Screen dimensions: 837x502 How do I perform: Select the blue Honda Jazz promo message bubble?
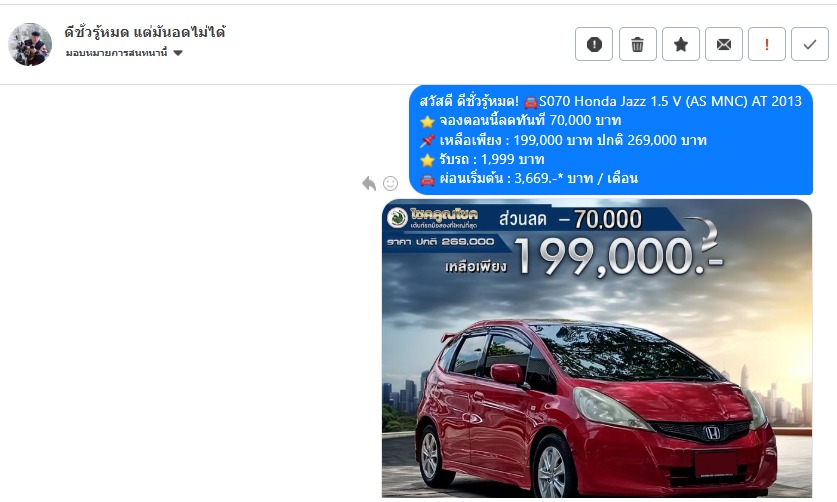pos(611,140)
